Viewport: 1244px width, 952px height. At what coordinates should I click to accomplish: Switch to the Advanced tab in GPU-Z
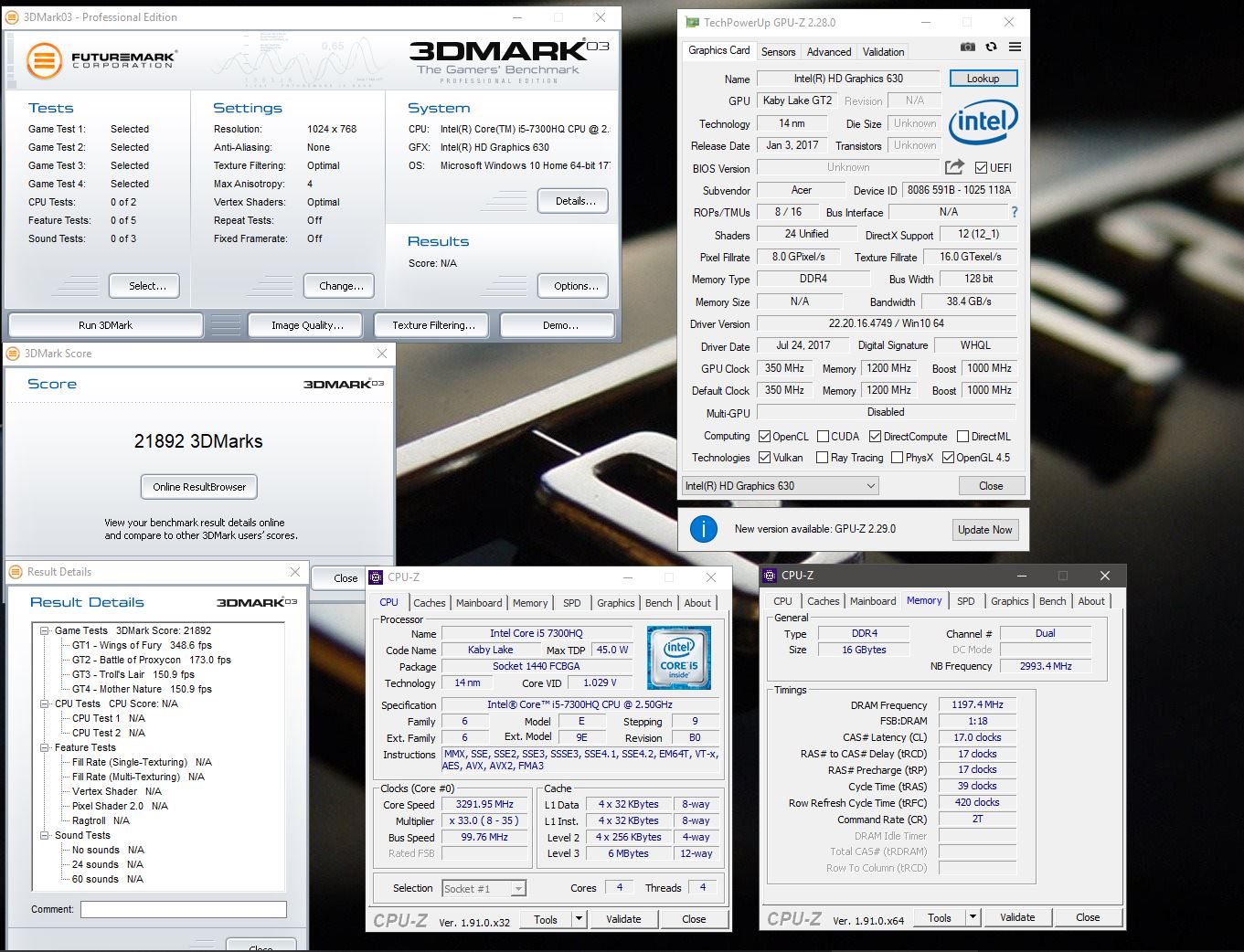tap(829, 52)
